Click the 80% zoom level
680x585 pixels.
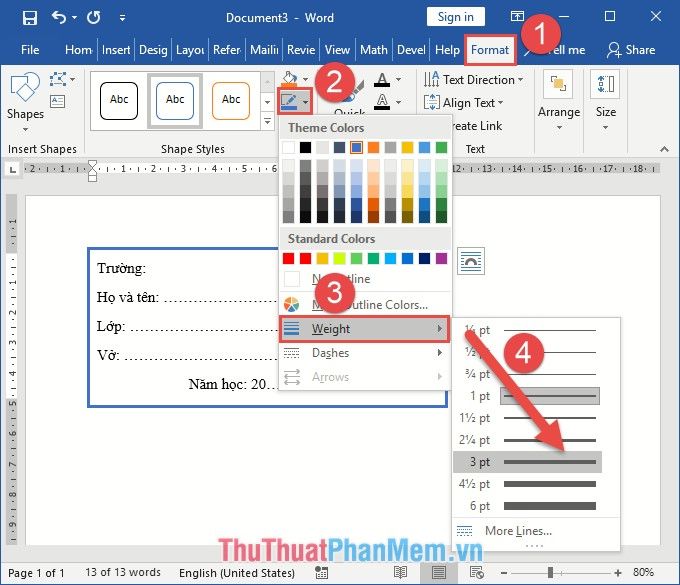(643, 572)
